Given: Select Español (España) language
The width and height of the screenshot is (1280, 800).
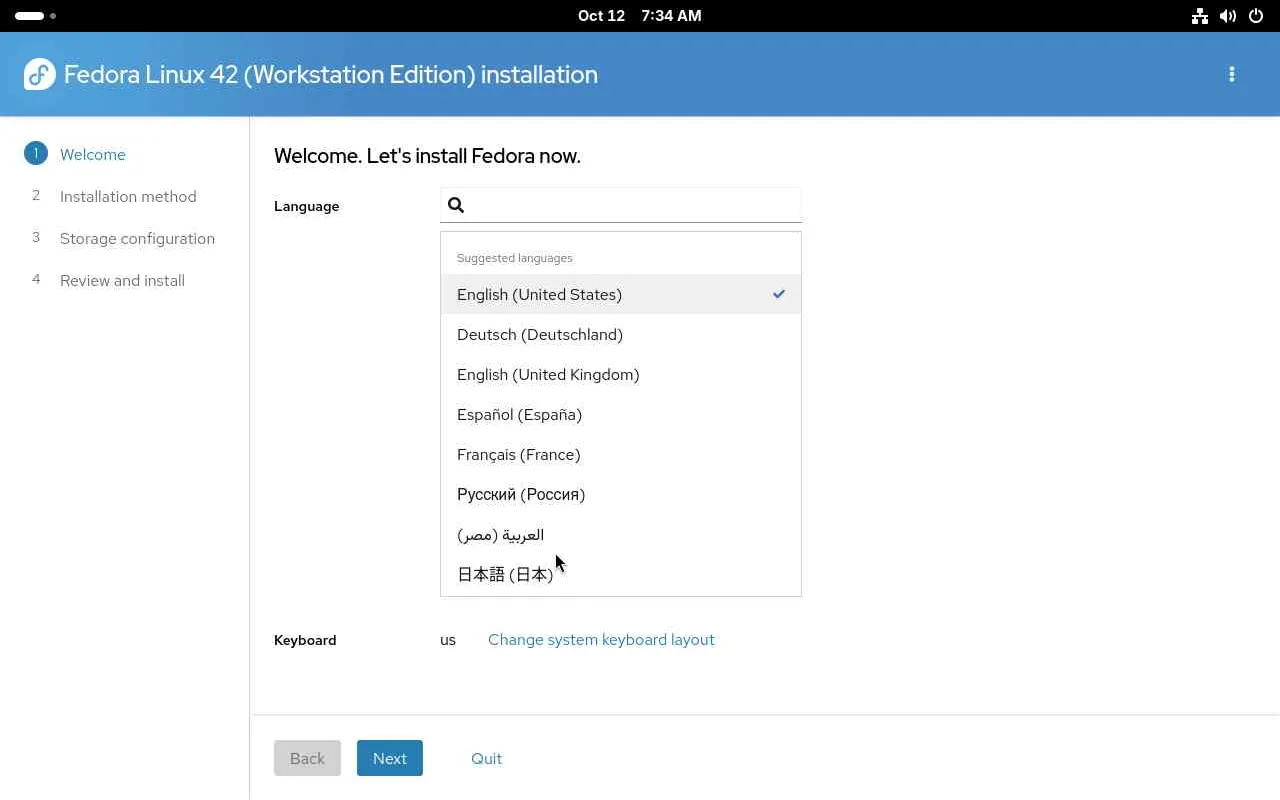Looking at the screenshot, I should (x=519, y=414).
